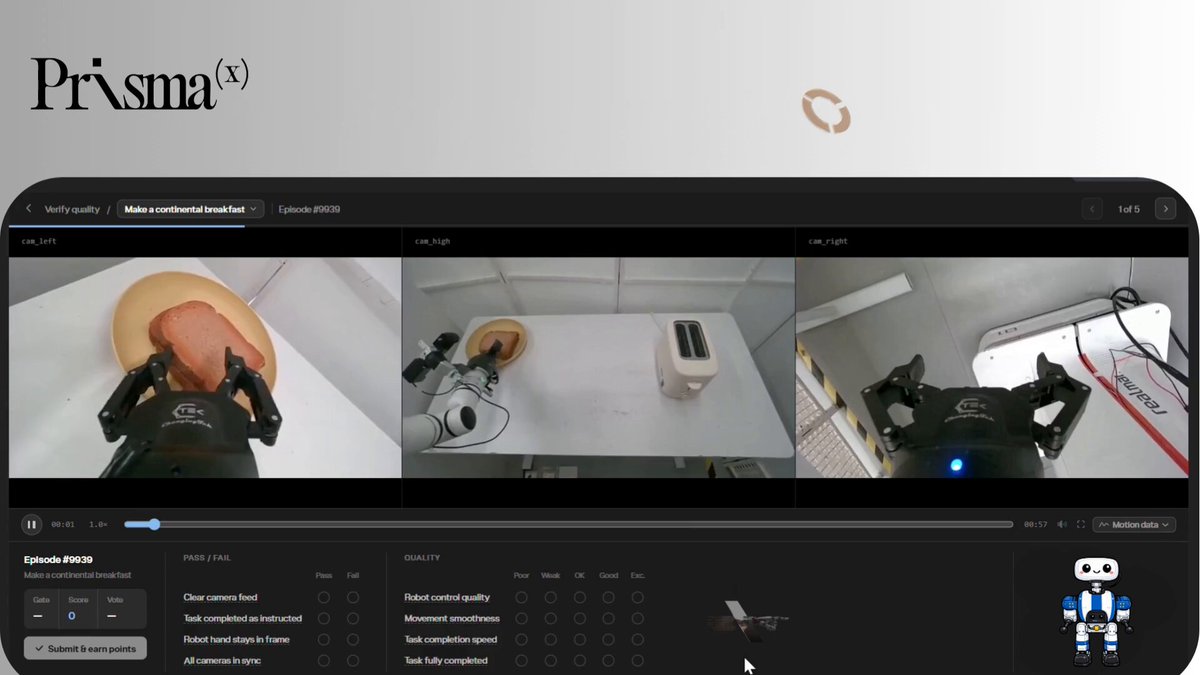The height and width of the screenshot is (675, 1200).
Task: Select the cam_right video feed
Action: point(992,368)
